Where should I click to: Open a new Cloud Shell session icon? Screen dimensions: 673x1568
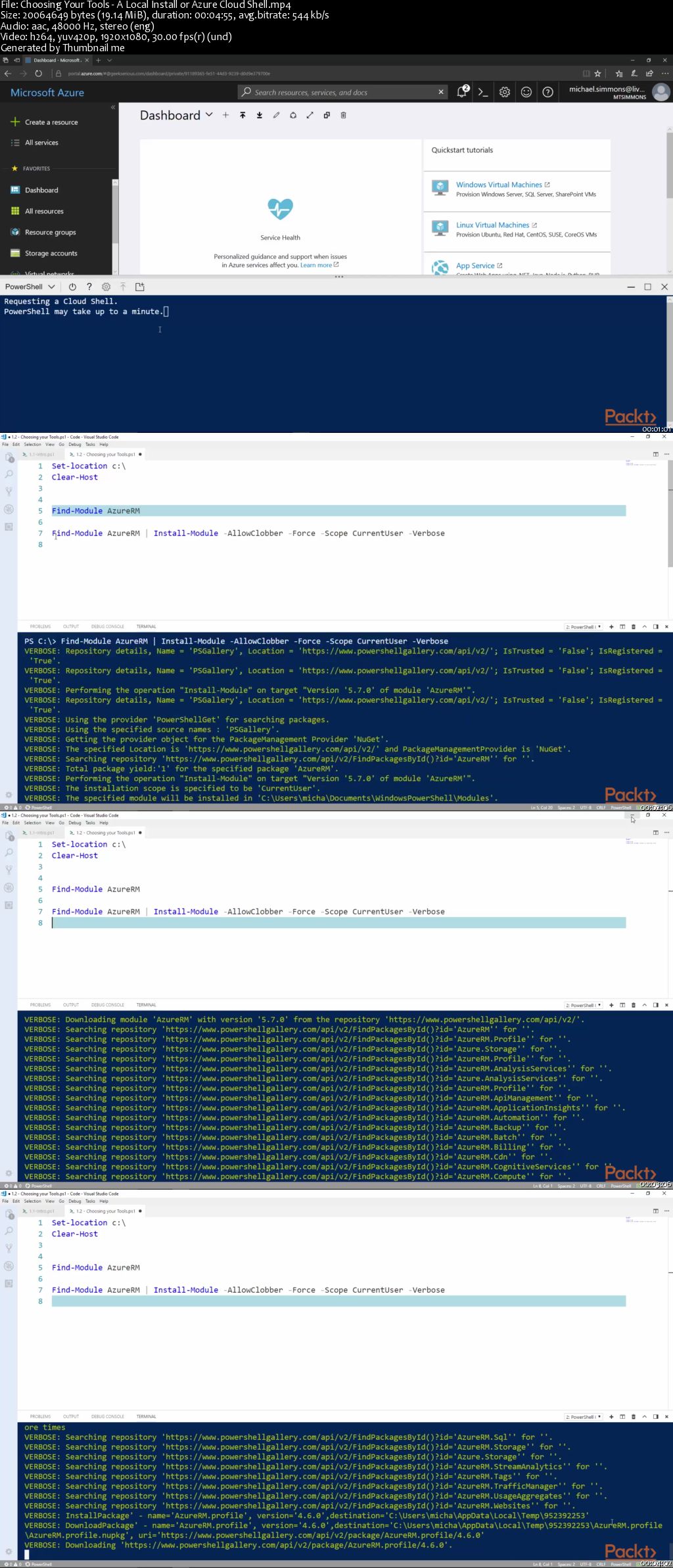click(139, 287)
